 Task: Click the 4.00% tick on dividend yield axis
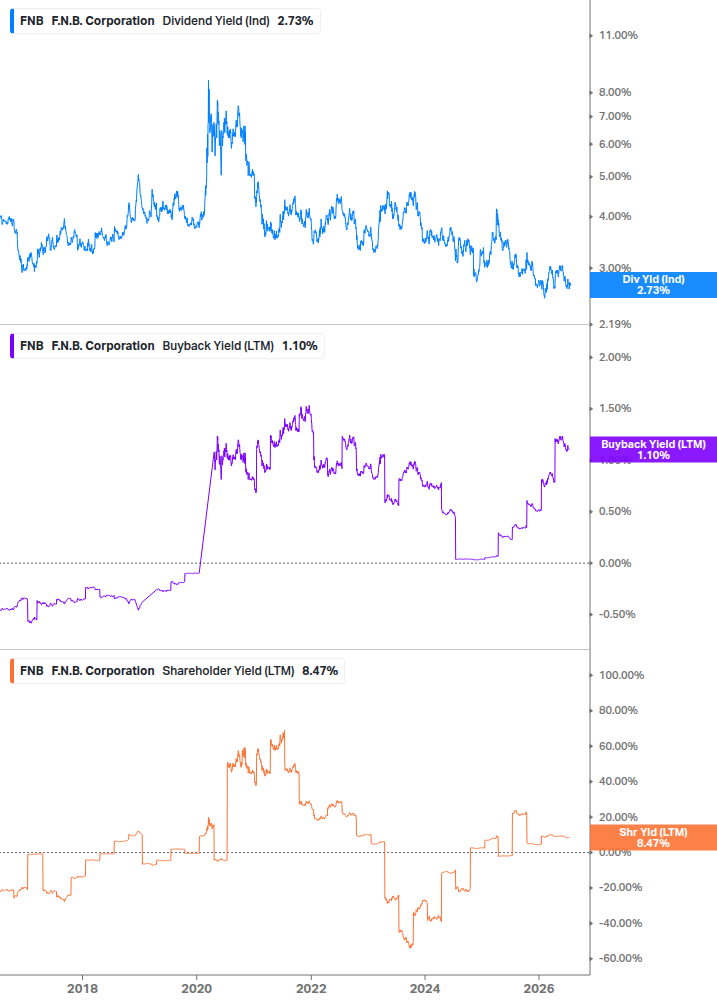click(615, 217)
